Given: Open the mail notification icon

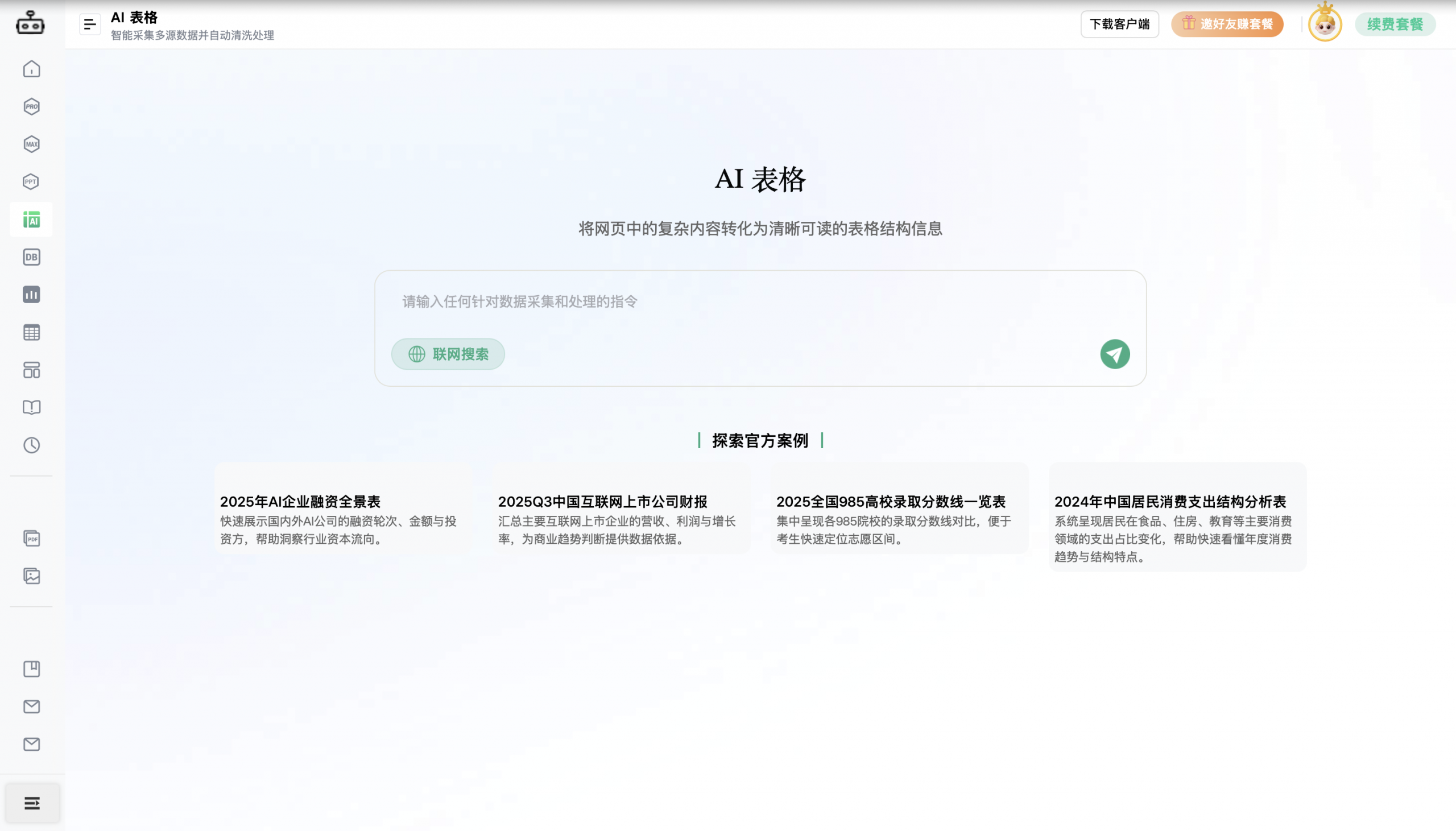Looking at the screenshot, I should (31, 706).
